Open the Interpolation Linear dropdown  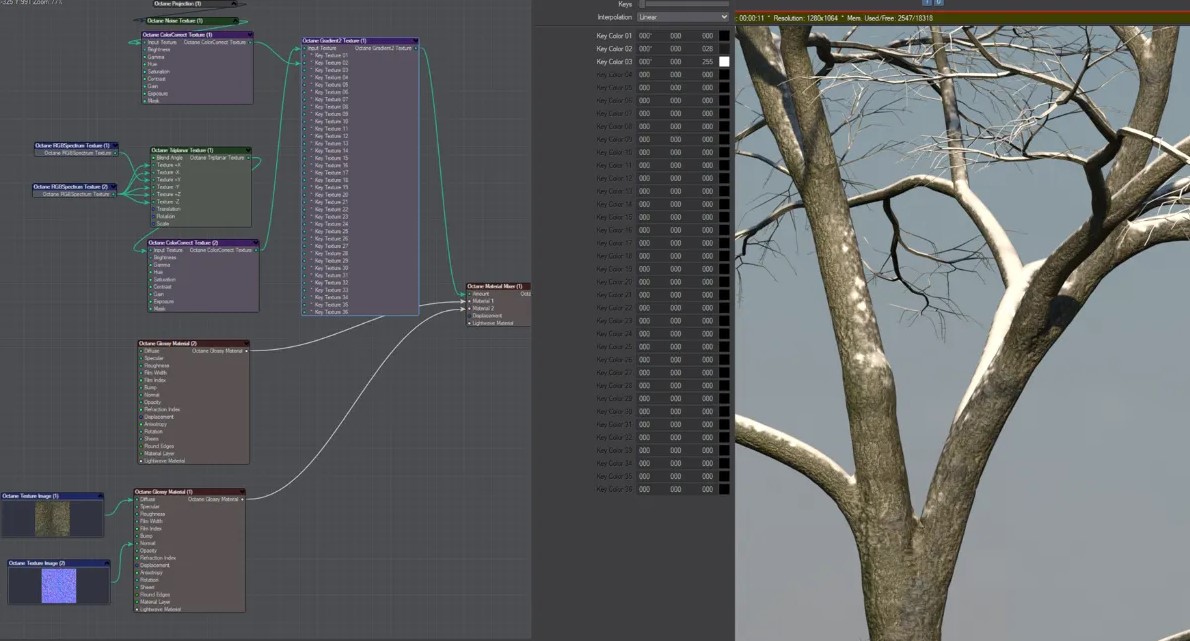682,17
